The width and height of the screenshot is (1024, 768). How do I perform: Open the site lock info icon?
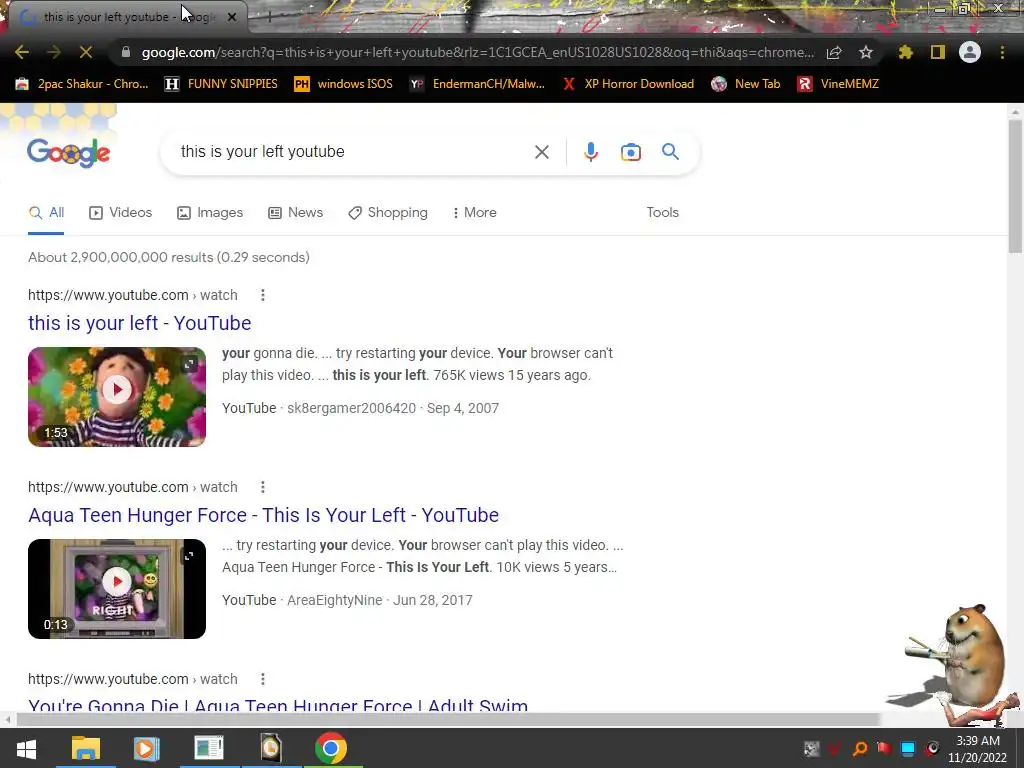pos(126,52)
